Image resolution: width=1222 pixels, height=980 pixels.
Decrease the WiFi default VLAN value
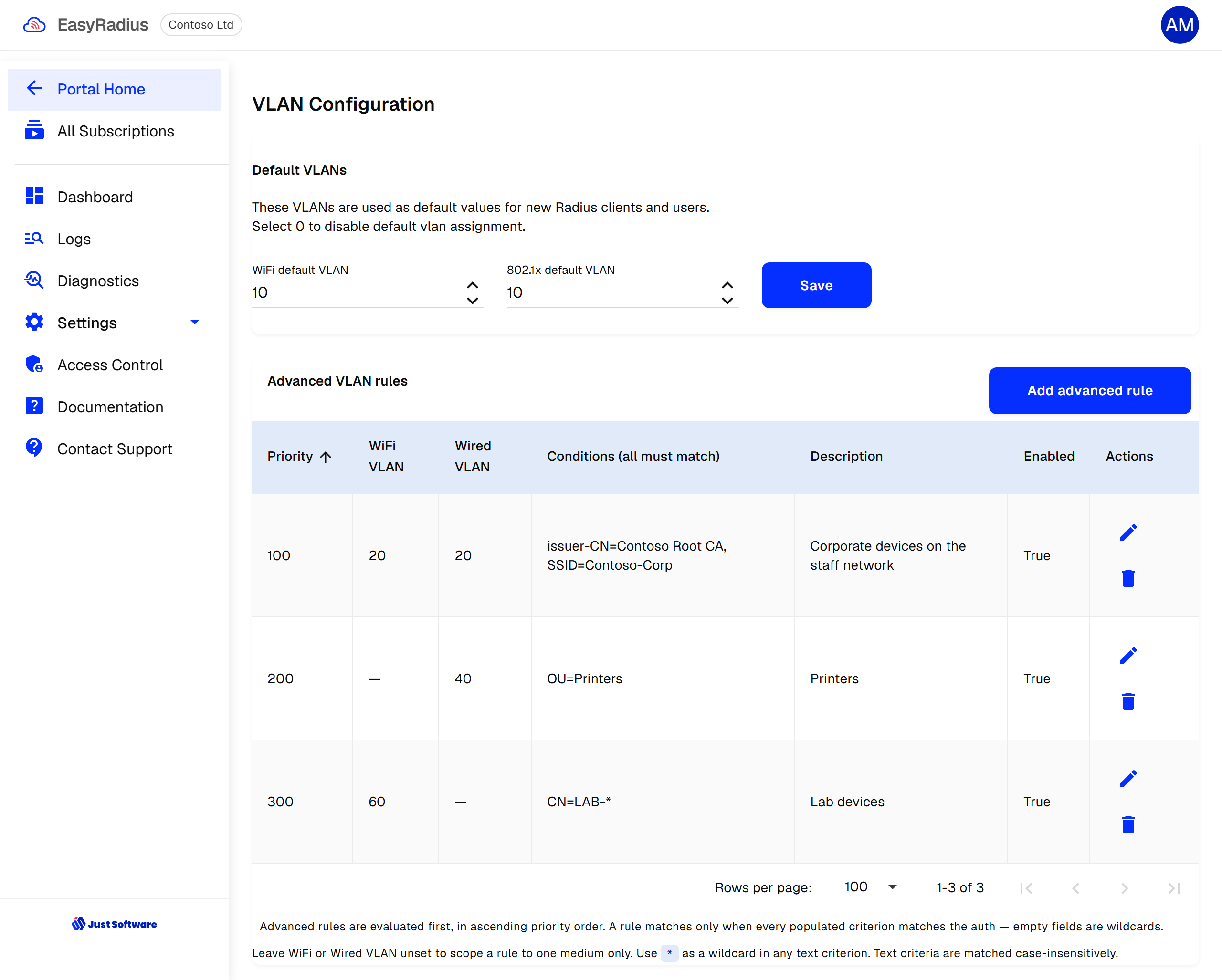(x=472, y=300)
